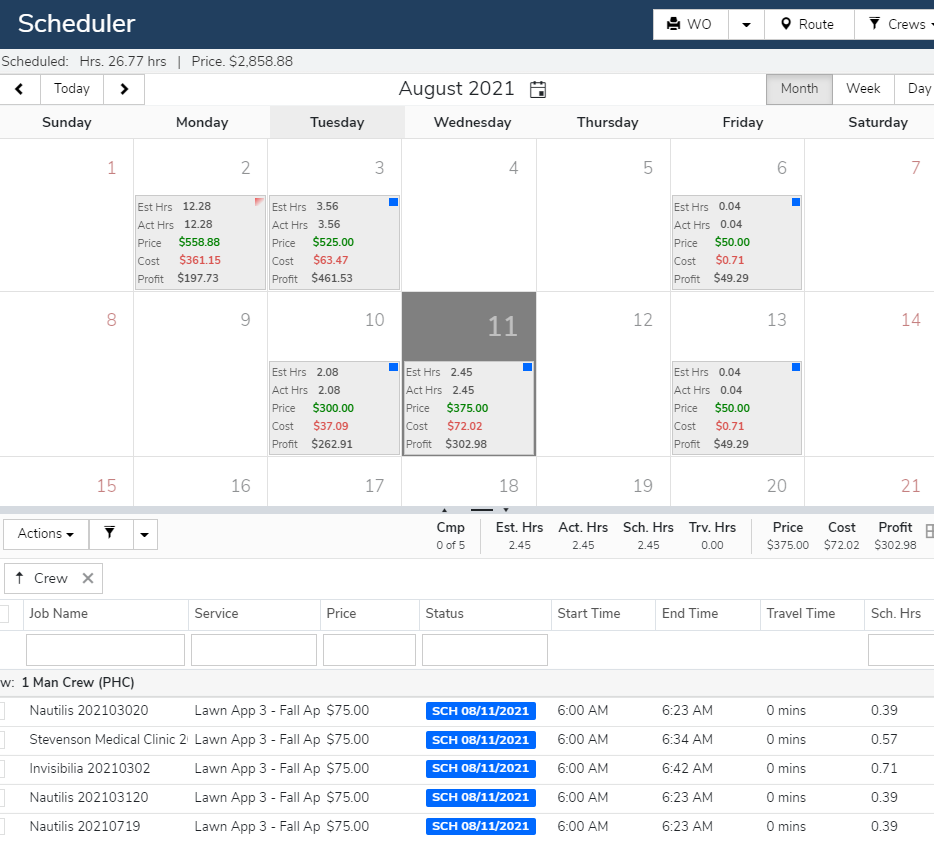Open the Crews filter dropdown

(896, 24)
